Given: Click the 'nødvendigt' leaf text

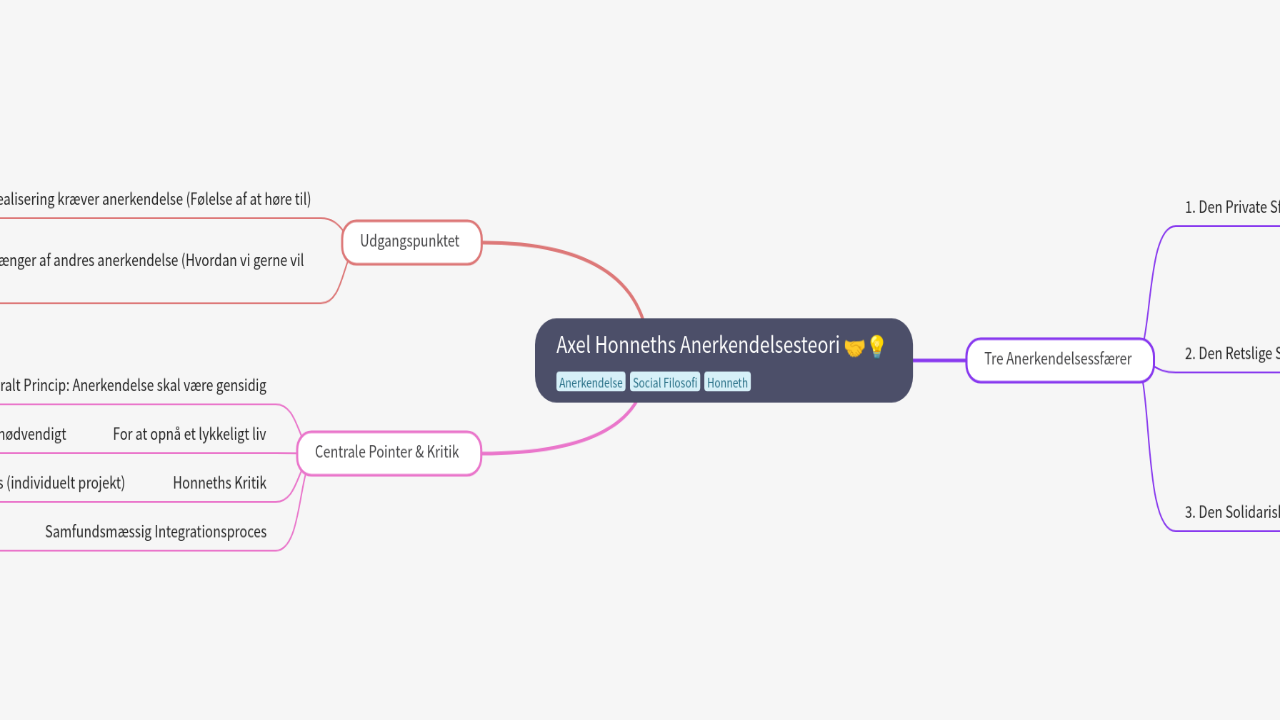Looking at the screenshot, I should [x=33, y=434].
